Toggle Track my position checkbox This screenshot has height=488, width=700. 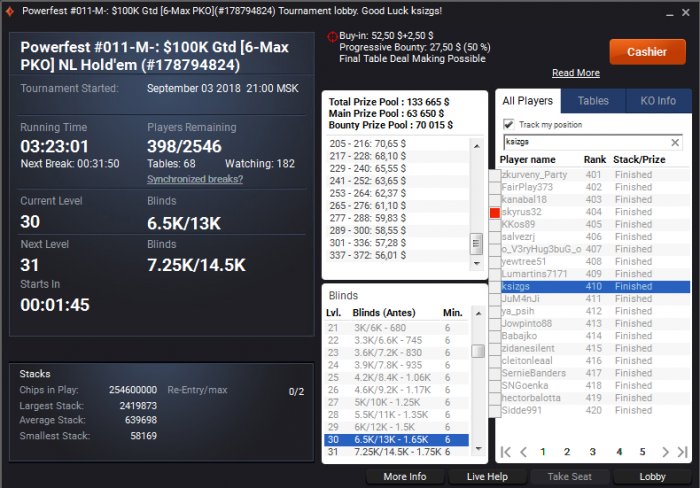(x=508, y=125)
